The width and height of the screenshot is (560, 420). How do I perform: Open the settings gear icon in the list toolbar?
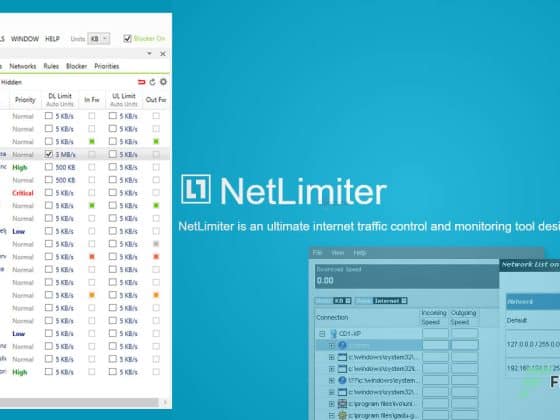pos(163,82)
